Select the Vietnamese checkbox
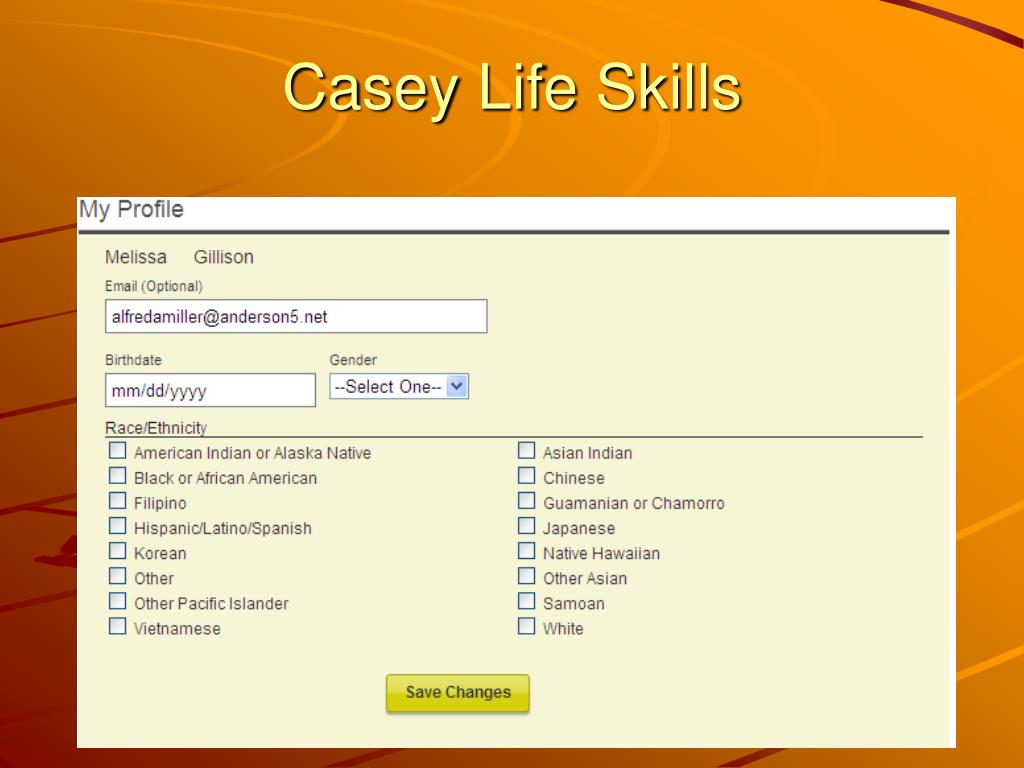This screenshot has width=1024, height=768. (x=118, y=626)
